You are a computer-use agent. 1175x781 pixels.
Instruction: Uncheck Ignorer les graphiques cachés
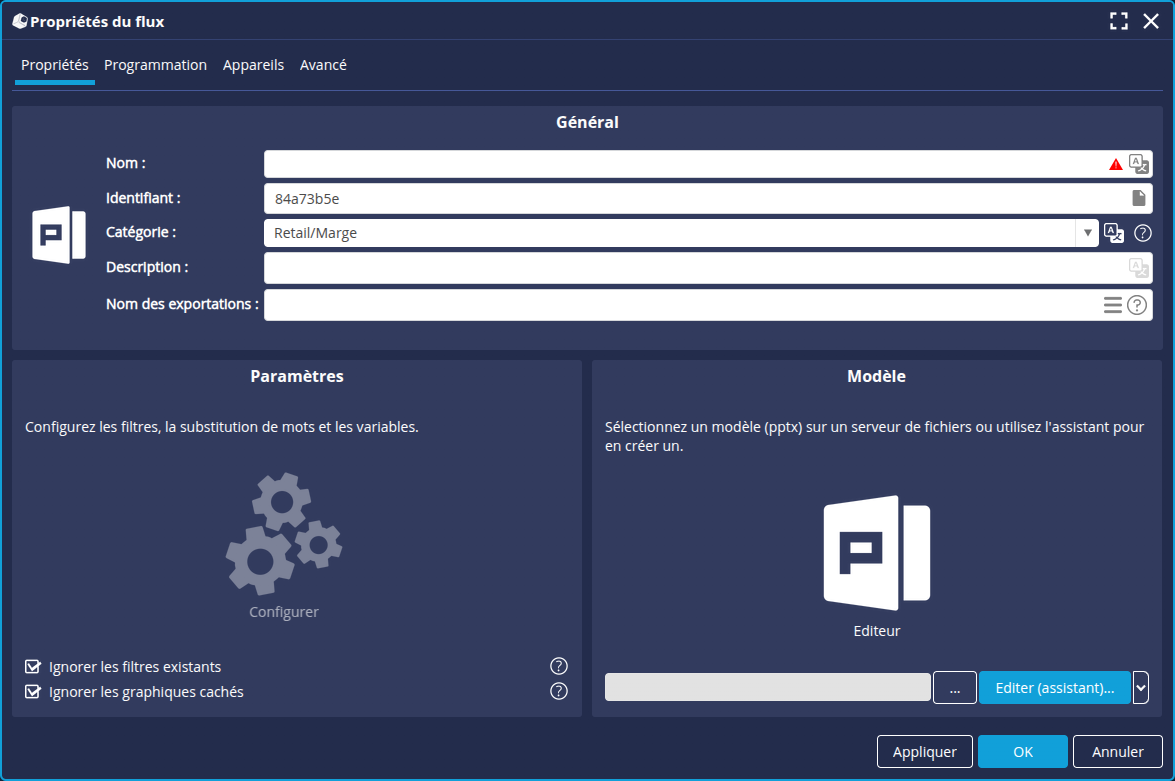coord(33,692)
